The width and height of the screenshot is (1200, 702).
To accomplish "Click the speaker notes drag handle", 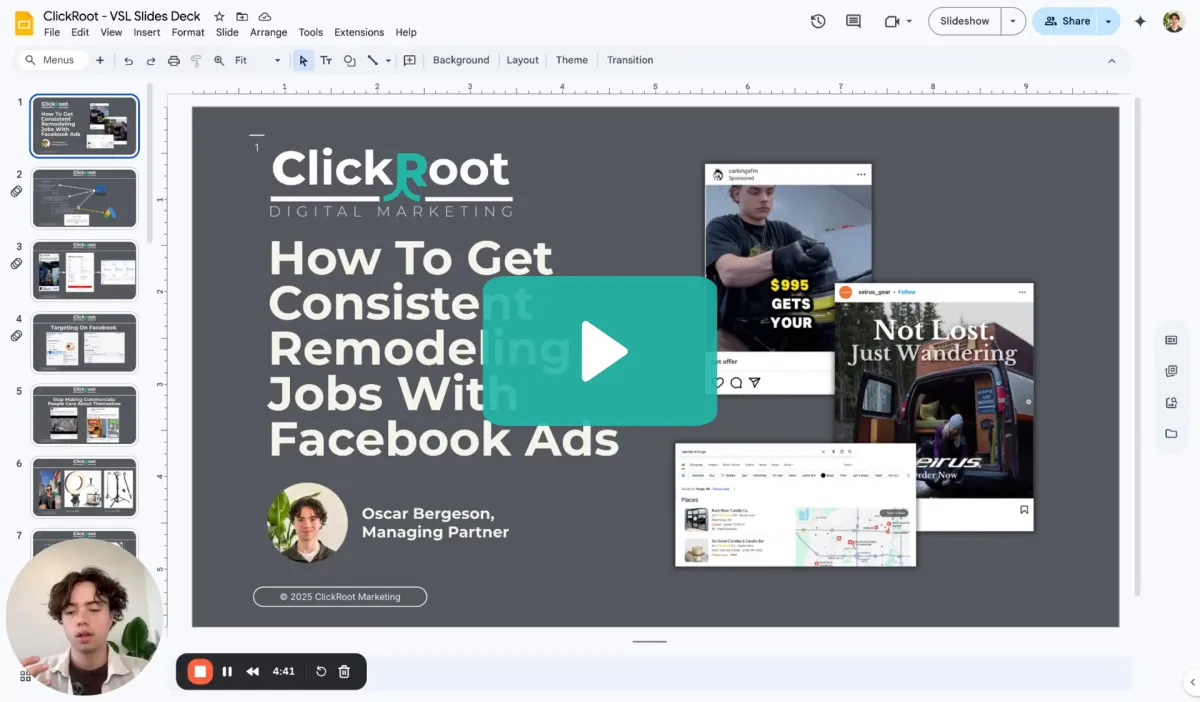I will pos(649,641).
